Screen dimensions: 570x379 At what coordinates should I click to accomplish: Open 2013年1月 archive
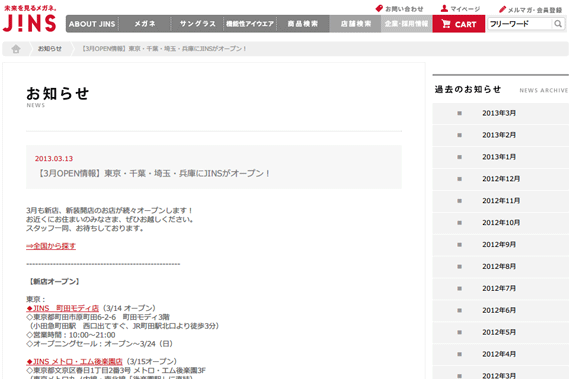point(500,157)
